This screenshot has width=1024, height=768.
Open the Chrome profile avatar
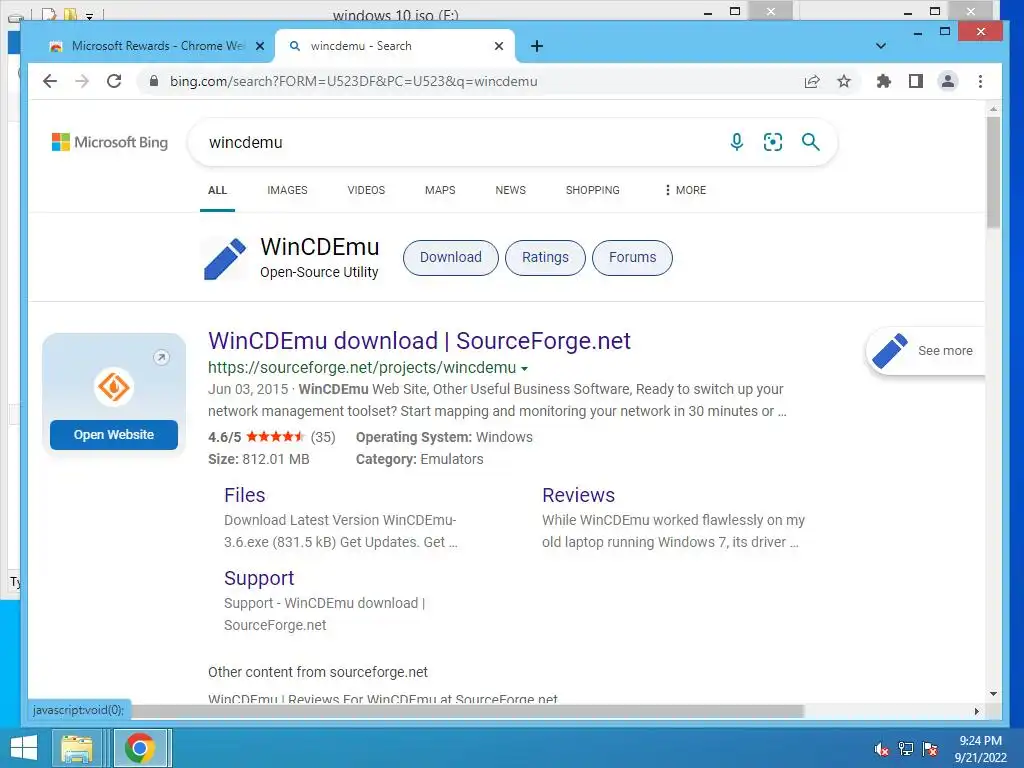pos(948,81)
